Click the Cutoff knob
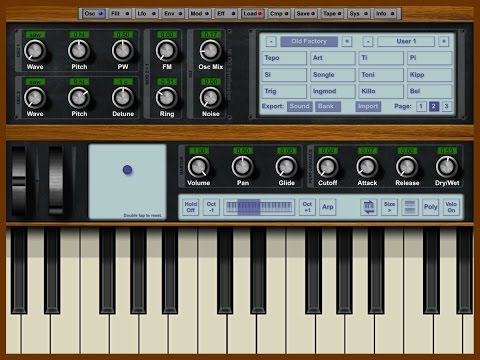Screen dimensions: 480x360 pos(327,166)
